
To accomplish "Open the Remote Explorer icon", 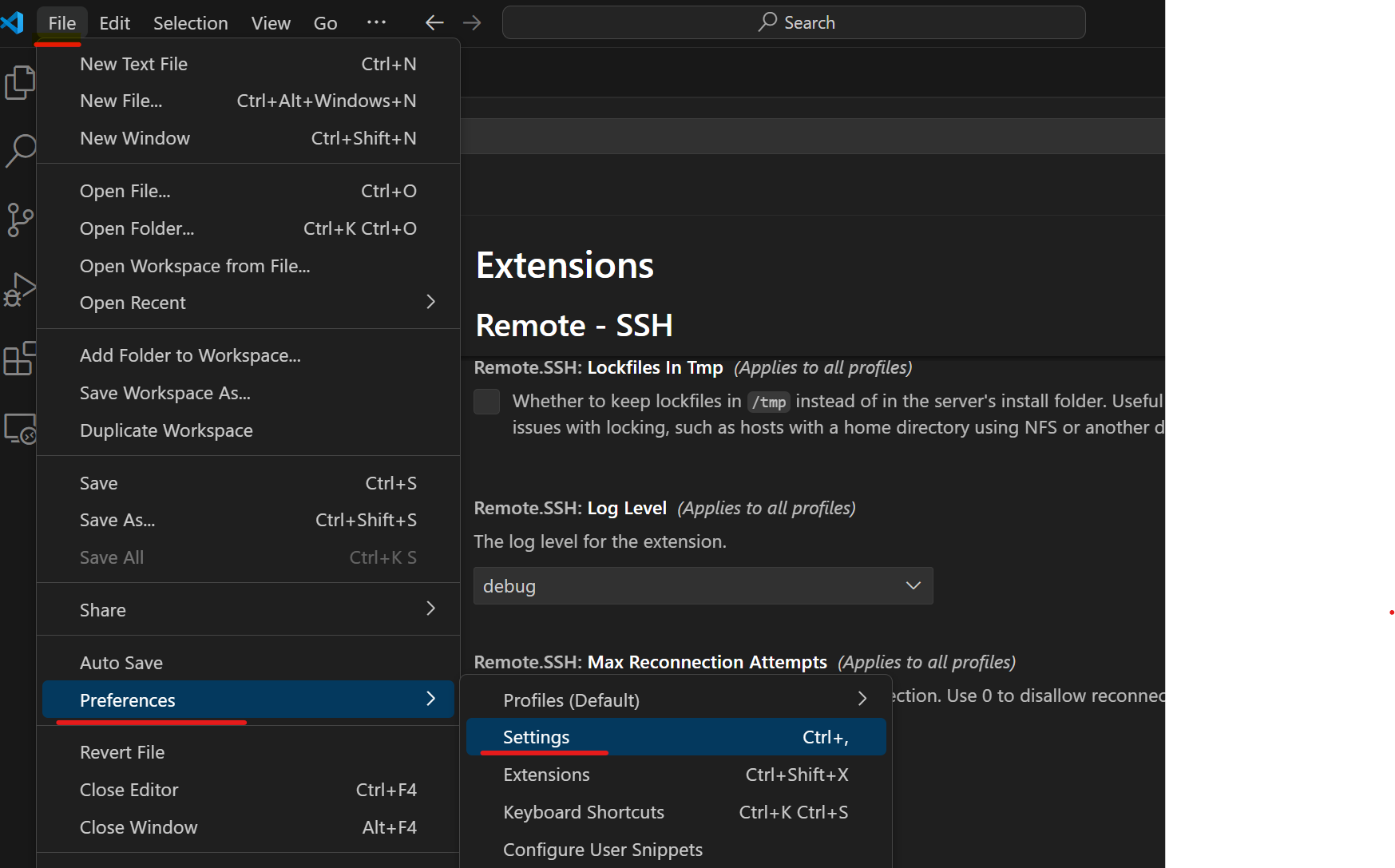I will coord(20,429).
